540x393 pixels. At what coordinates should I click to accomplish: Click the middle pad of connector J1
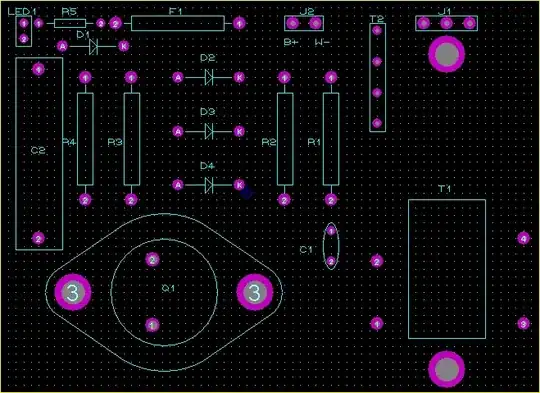447,23
